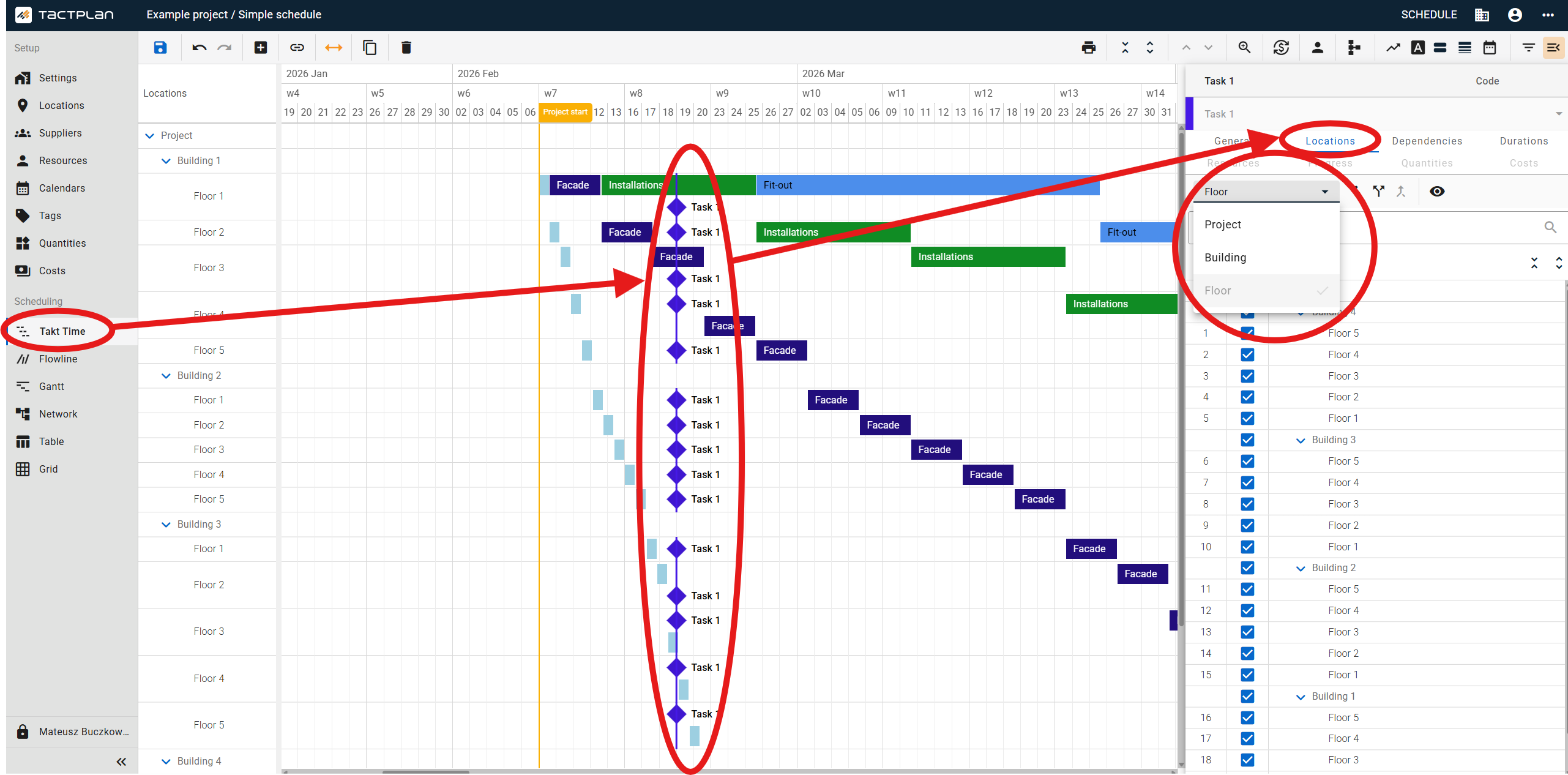The width and height of the screenshot is (1568, 775).
Task: Click the Project start marker
Action: pos(565,112)
